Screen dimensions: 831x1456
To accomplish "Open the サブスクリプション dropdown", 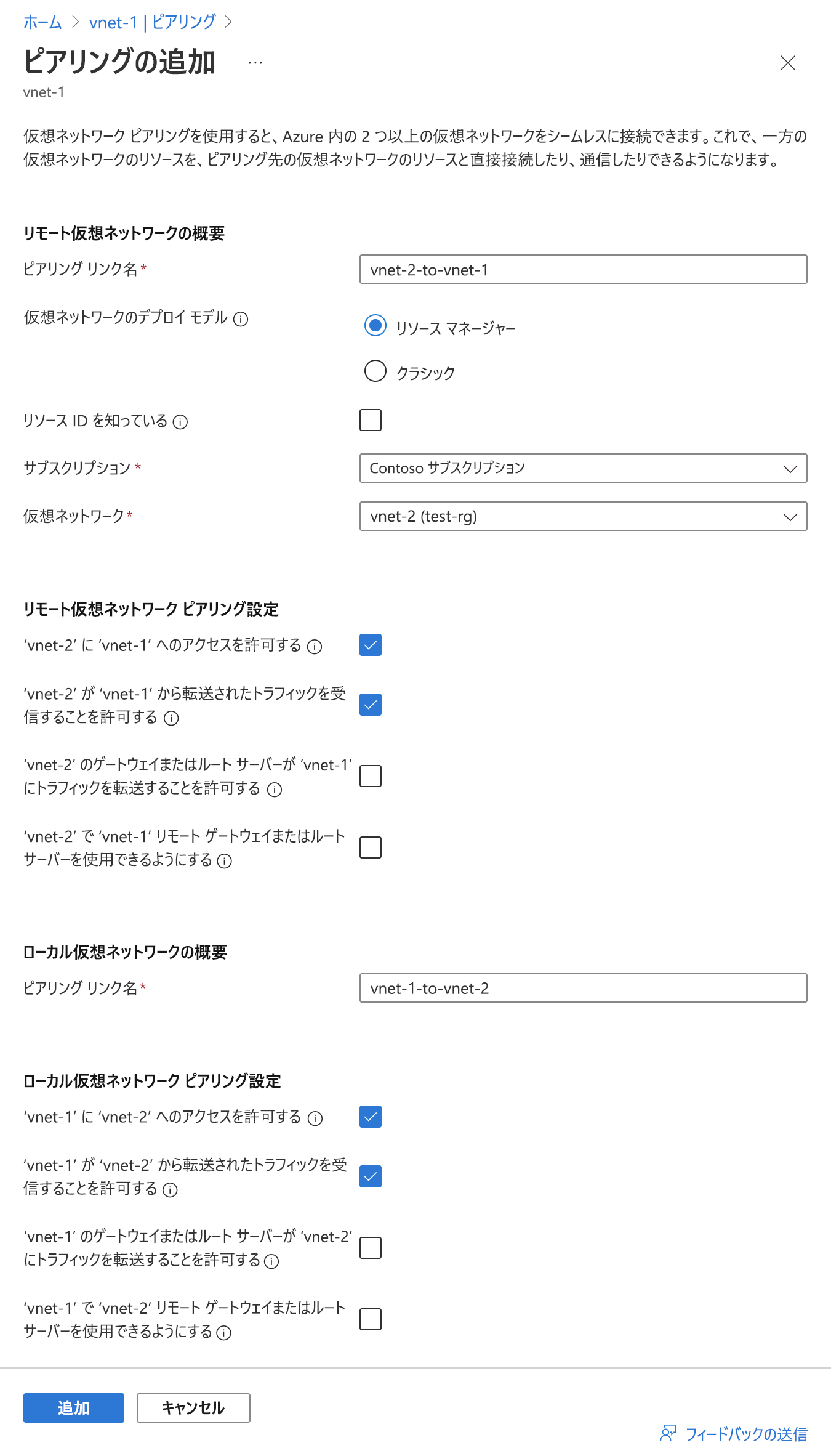I will click(583, 468).
